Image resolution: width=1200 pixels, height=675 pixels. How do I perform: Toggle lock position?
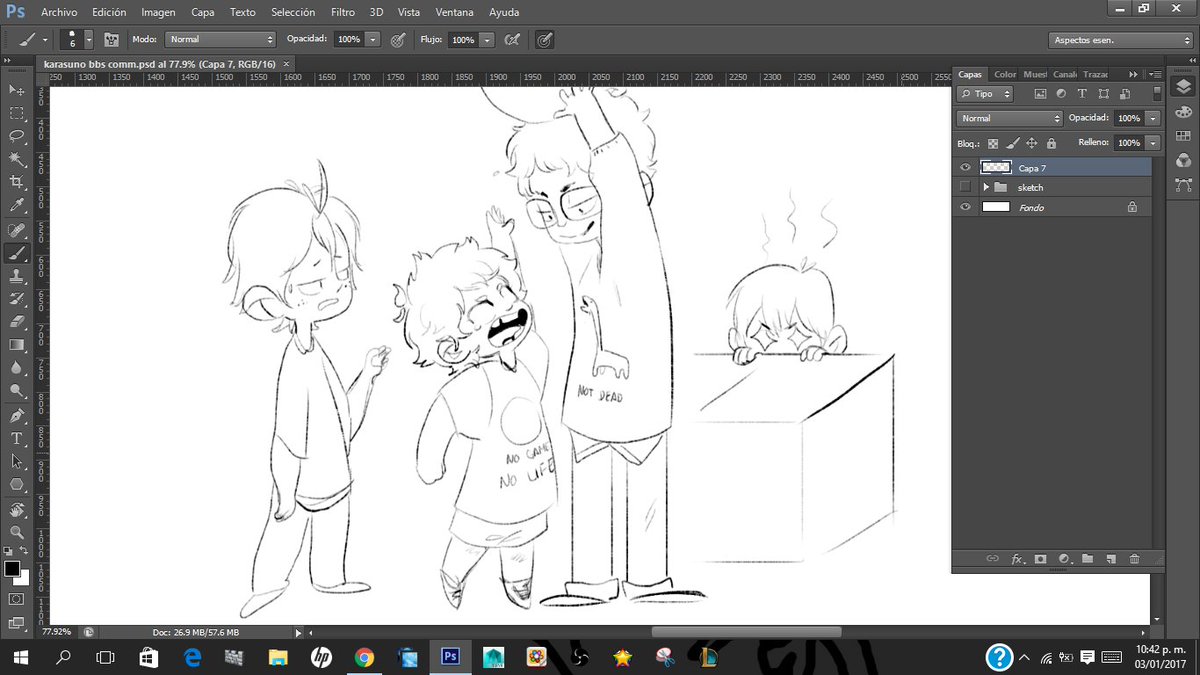tap(1031, 143)
